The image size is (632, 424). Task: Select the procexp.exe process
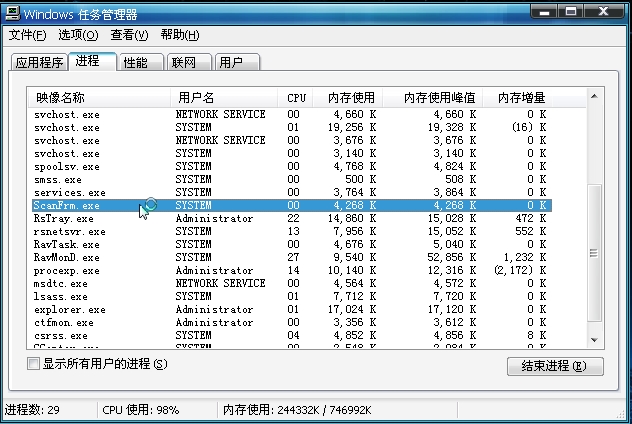pos(292,270)
